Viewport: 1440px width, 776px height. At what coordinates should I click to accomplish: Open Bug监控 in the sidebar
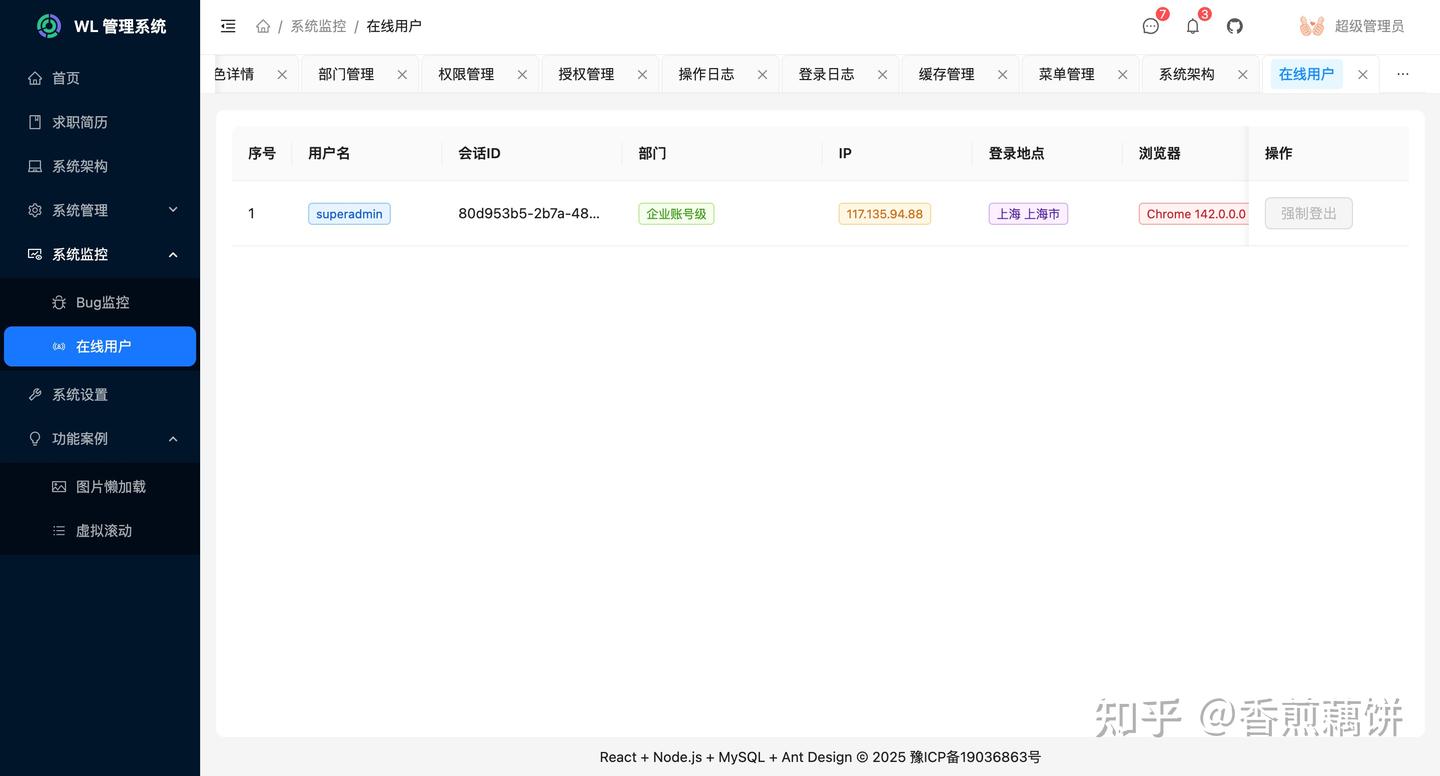pyautogui.click(x=100, y=302)
